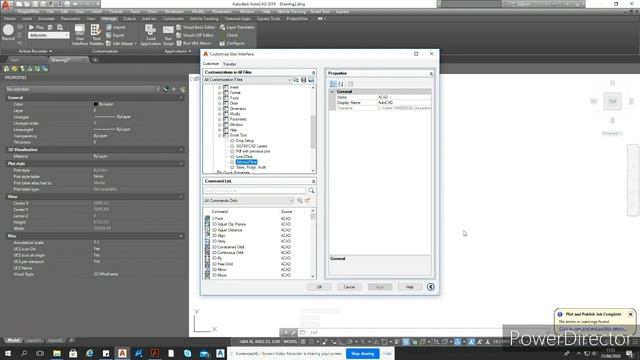
Task: Click the Run Script button
Action: 168,35
